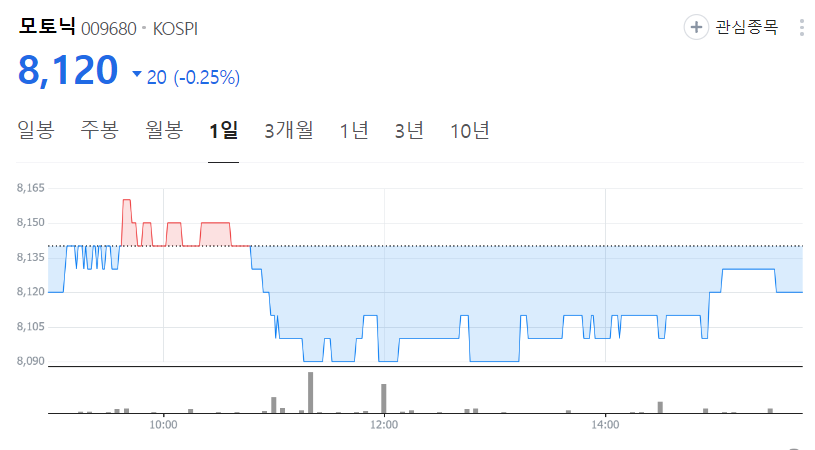Click the KOSPI market label
This screenshot has height=450, width=815.
point(175,29)
